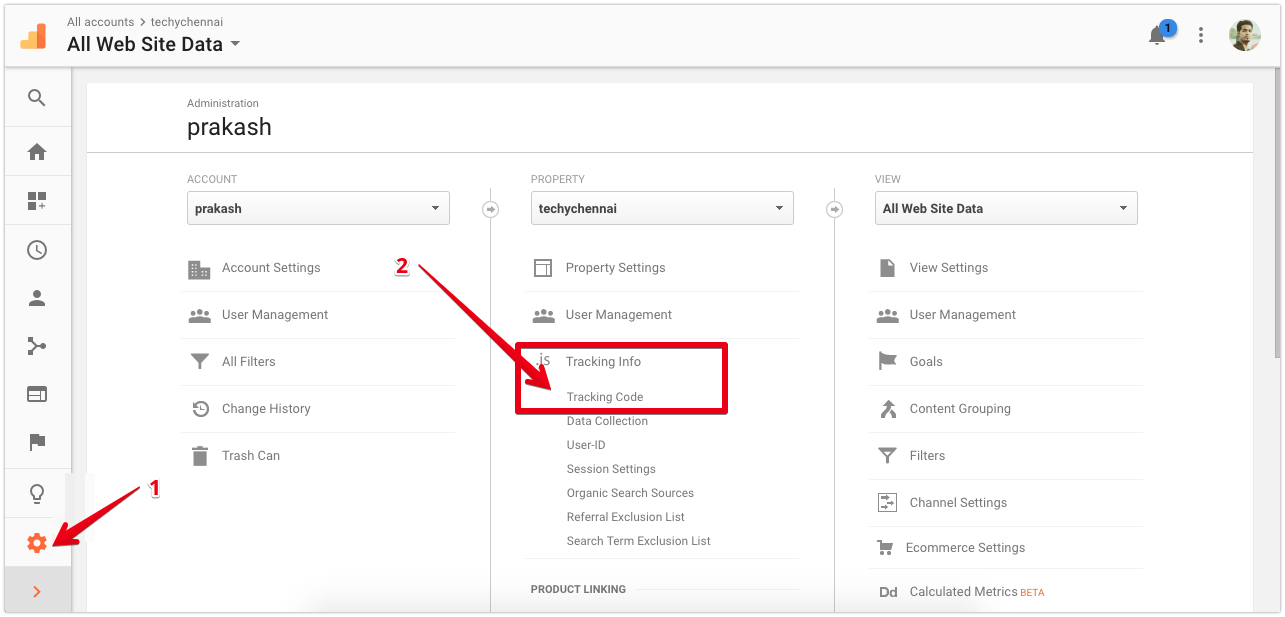The height and width of the screenshot is (617, 1285).
Task: Open Behavior icon in sidebar
Action: click(x=37, y=394)
